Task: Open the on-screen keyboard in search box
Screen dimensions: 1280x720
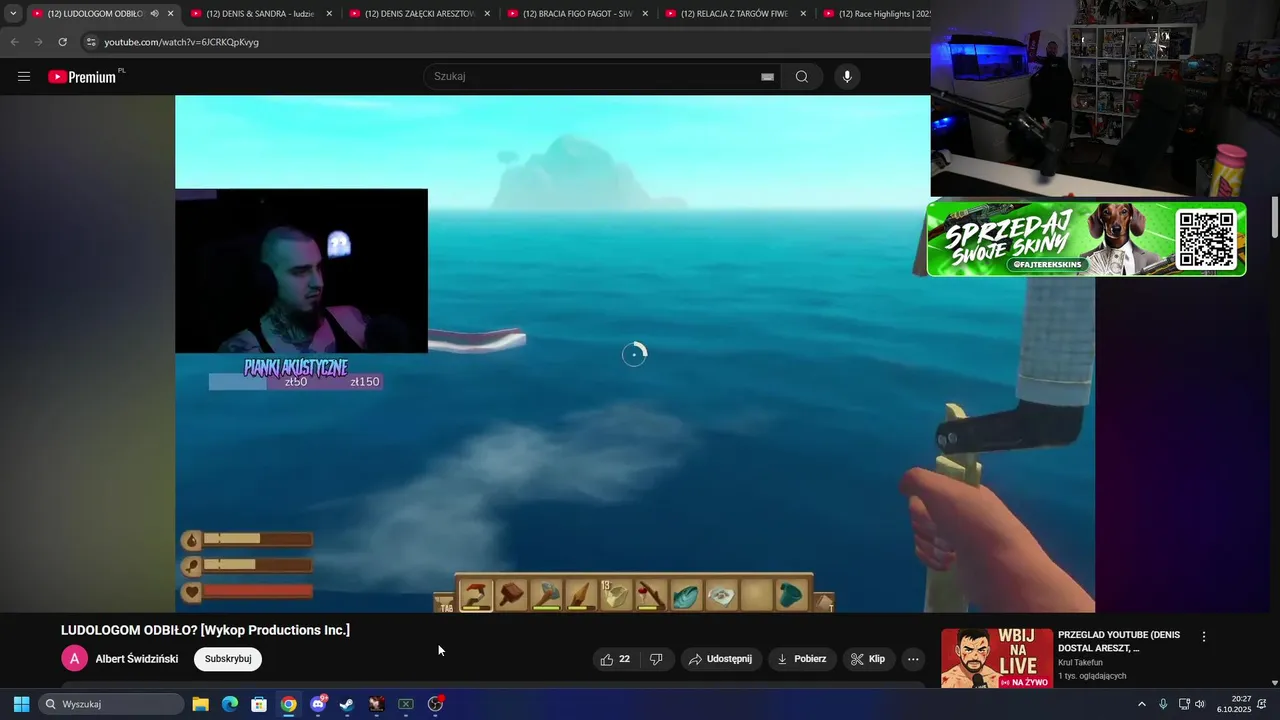Action: pos(767,77)
